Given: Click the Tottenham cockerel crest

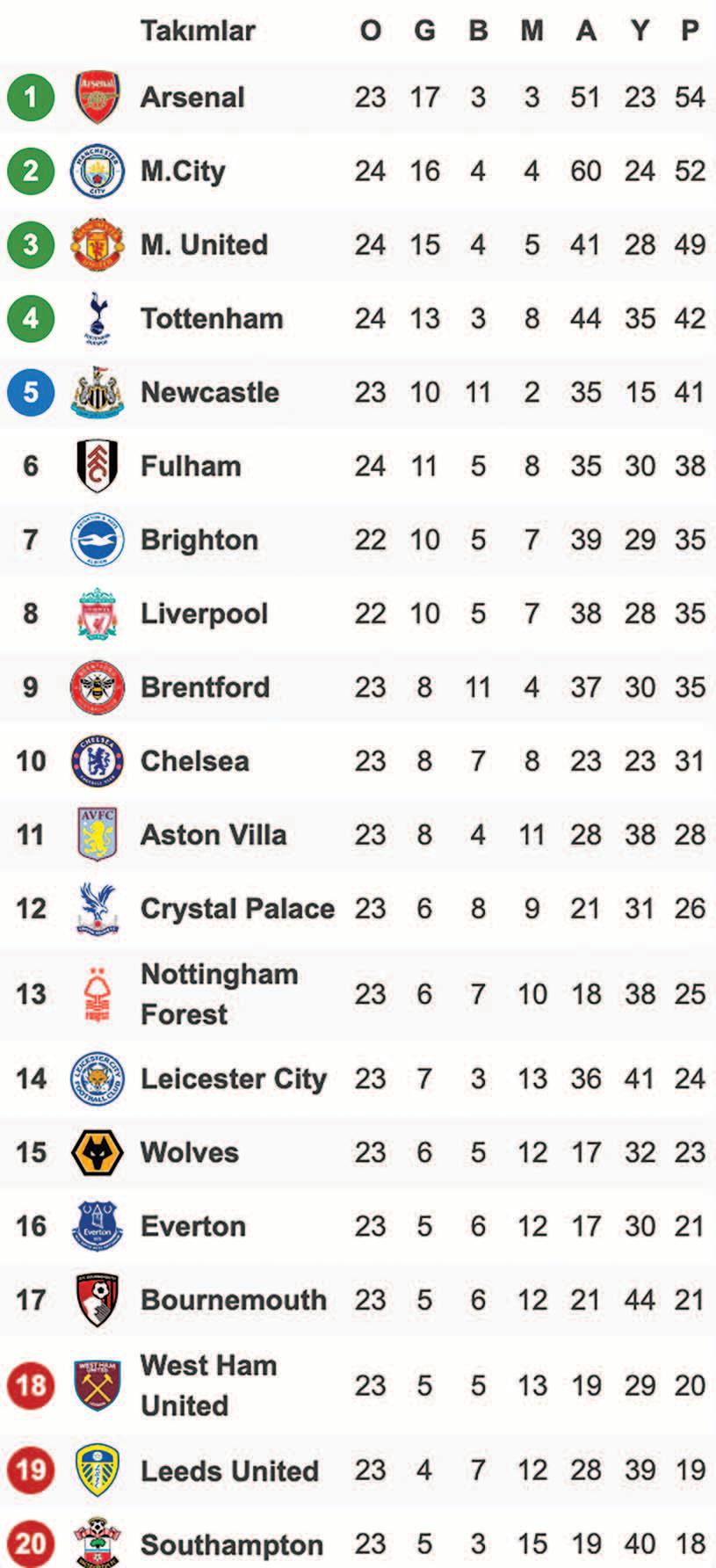Looking at the screenshot, I should (97, 318).
